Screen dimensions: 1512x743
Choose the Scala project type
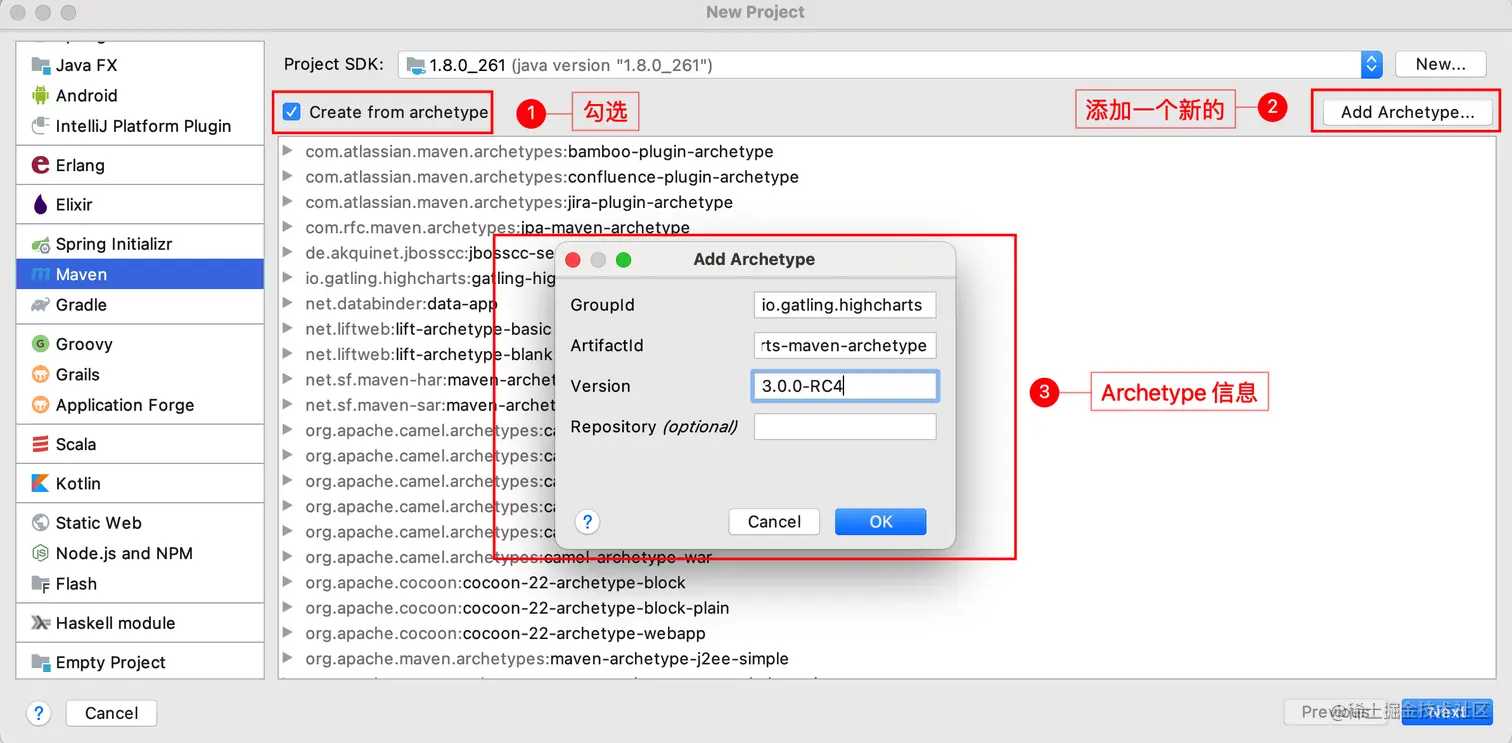(x=140, y=444)
